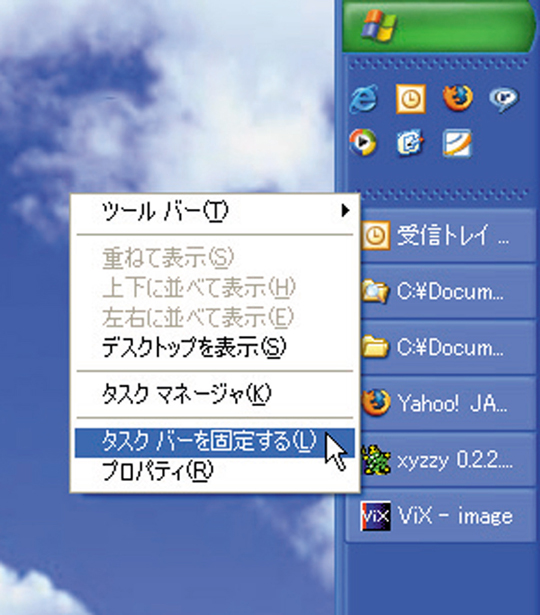Screen dimensions: 540x615
Task: Activate Yahoo! JAPAN Firefox taskbar button
Action: coord(441,403)
